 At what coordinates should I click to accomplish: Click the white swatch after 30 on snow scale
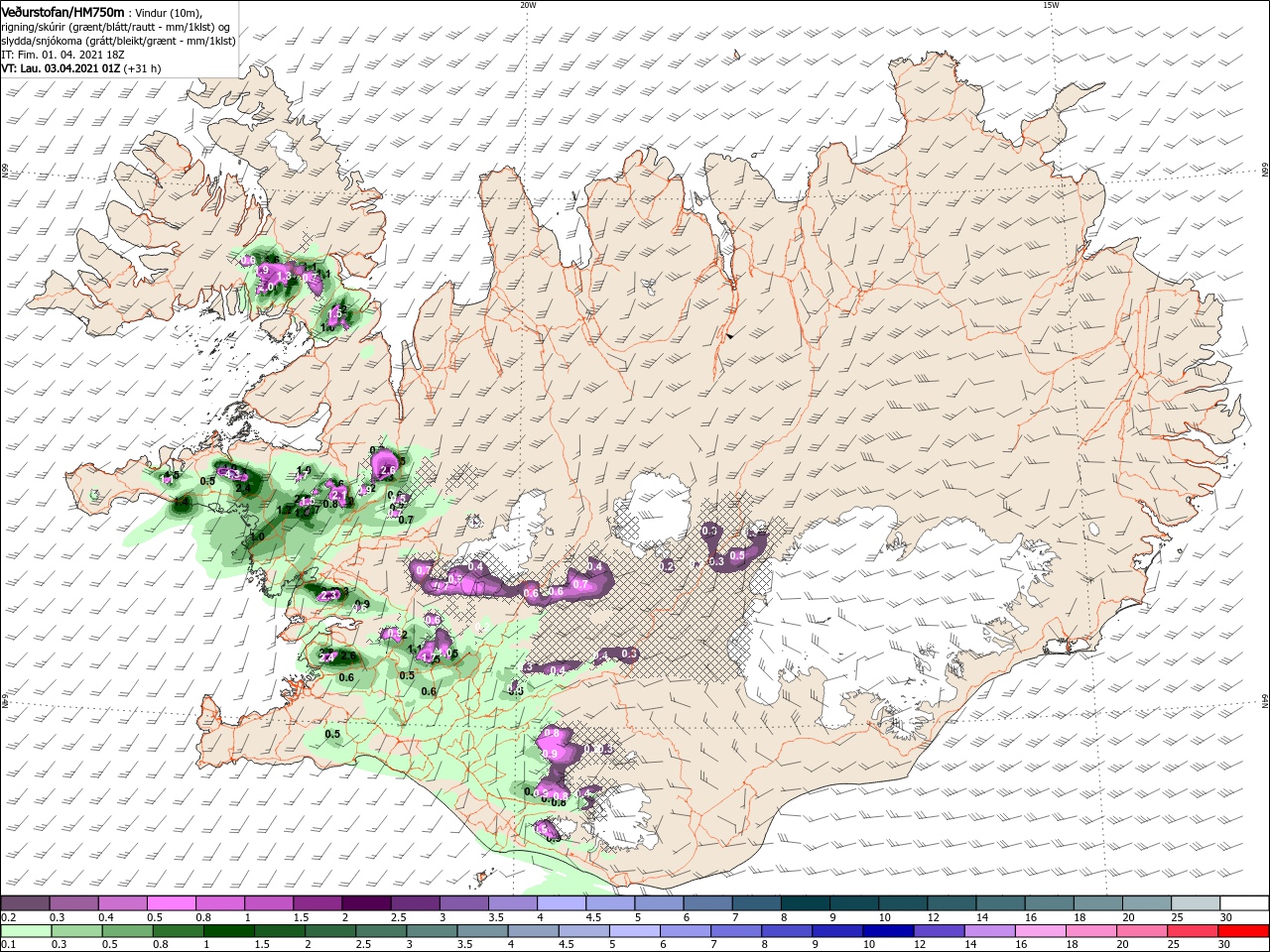click(1242, 902)
